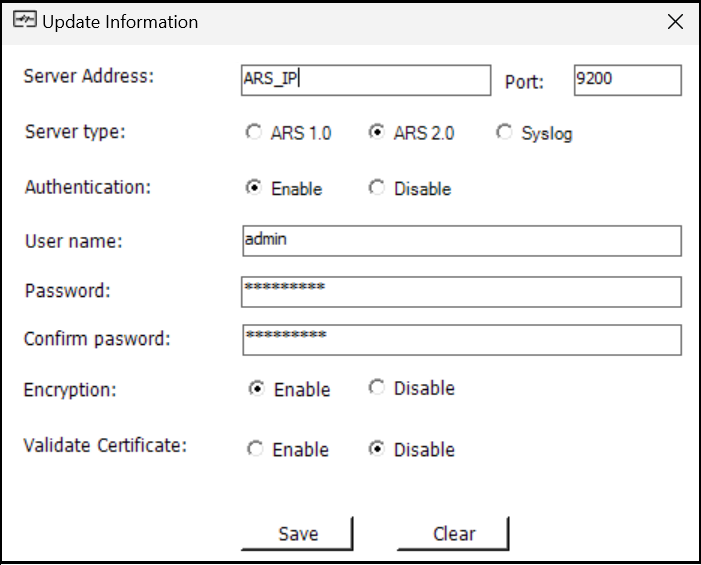Choose ARS 2.0 server type
This screenshot has height=565, width=701.
click(377, 132)
